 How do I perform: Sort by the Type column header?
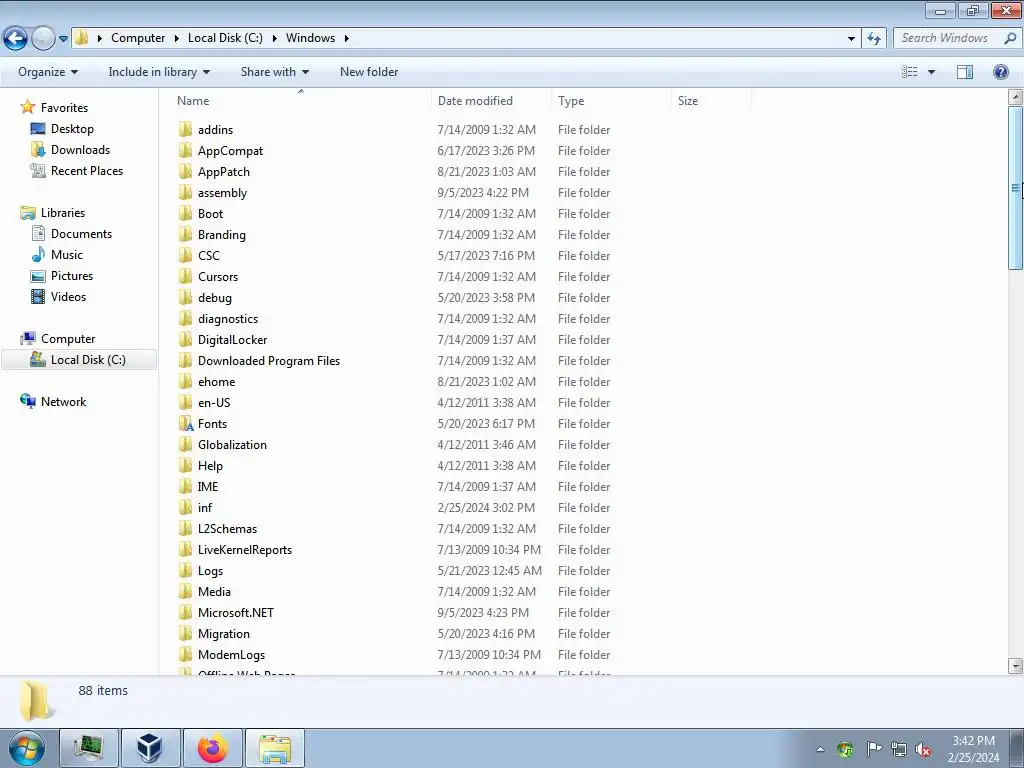611,101
